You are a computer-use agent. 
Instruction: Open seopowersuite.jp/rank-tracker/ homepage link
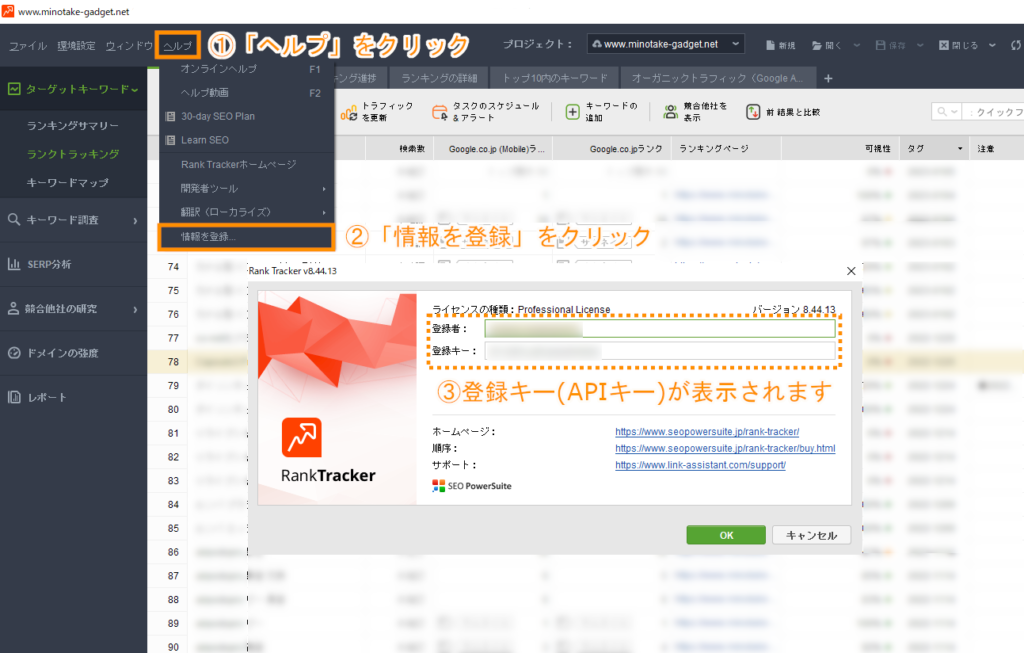707,432
